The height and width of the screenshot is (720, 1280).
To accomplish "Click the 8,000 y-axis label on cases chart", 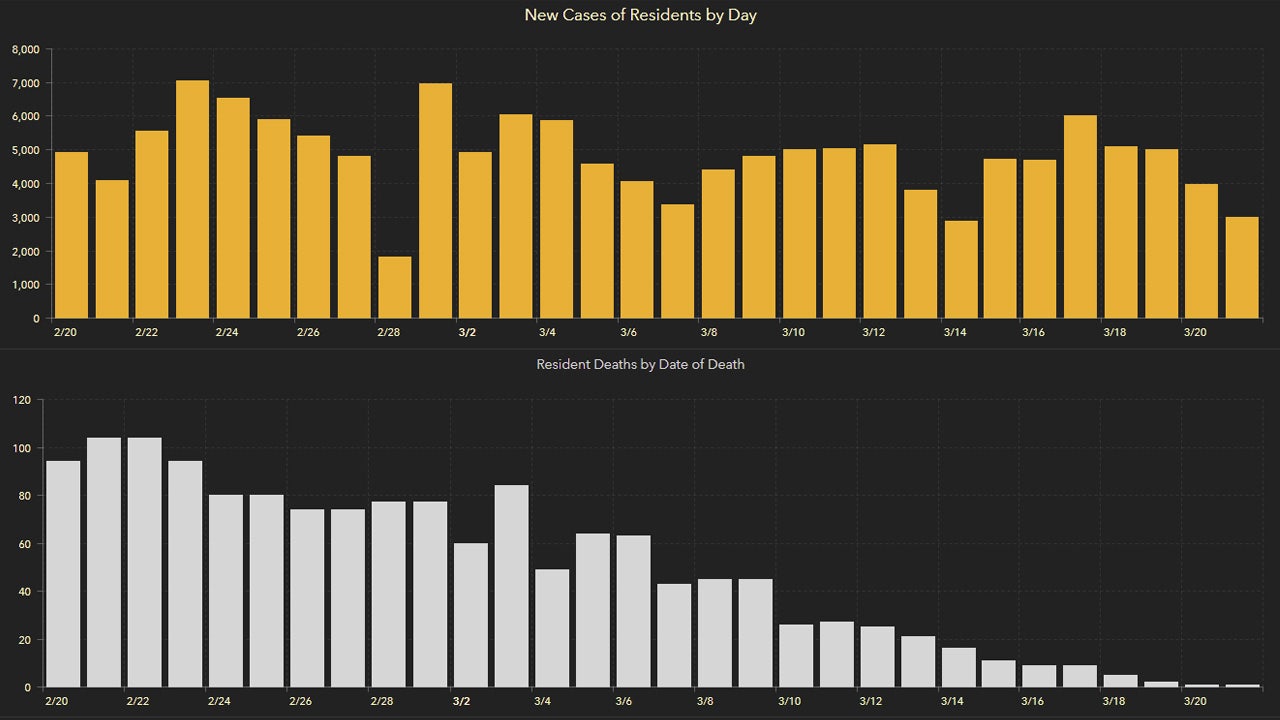I will pos(25,49).
